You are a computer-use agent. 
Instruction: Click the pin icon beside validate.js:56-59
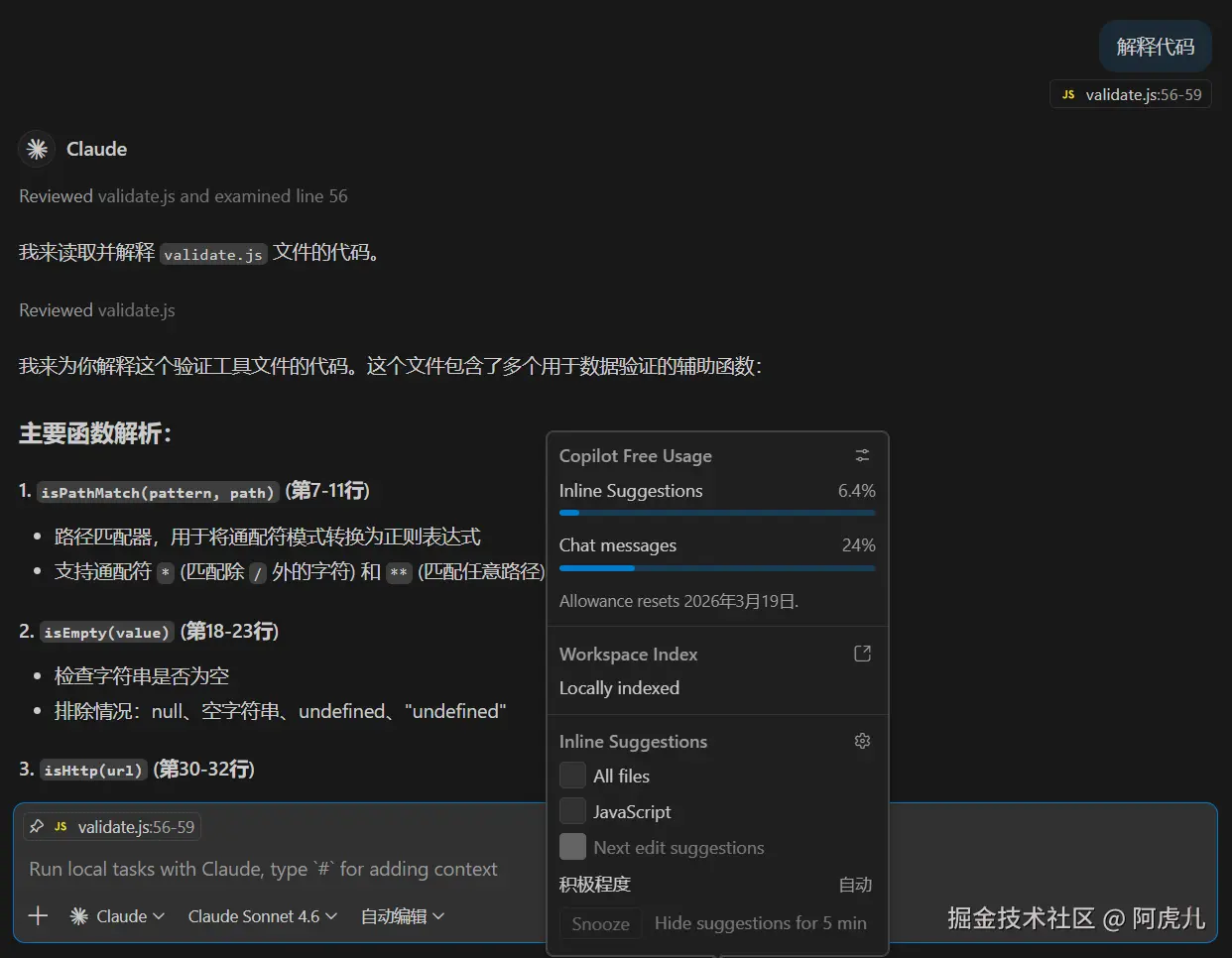tap(37, 826)
